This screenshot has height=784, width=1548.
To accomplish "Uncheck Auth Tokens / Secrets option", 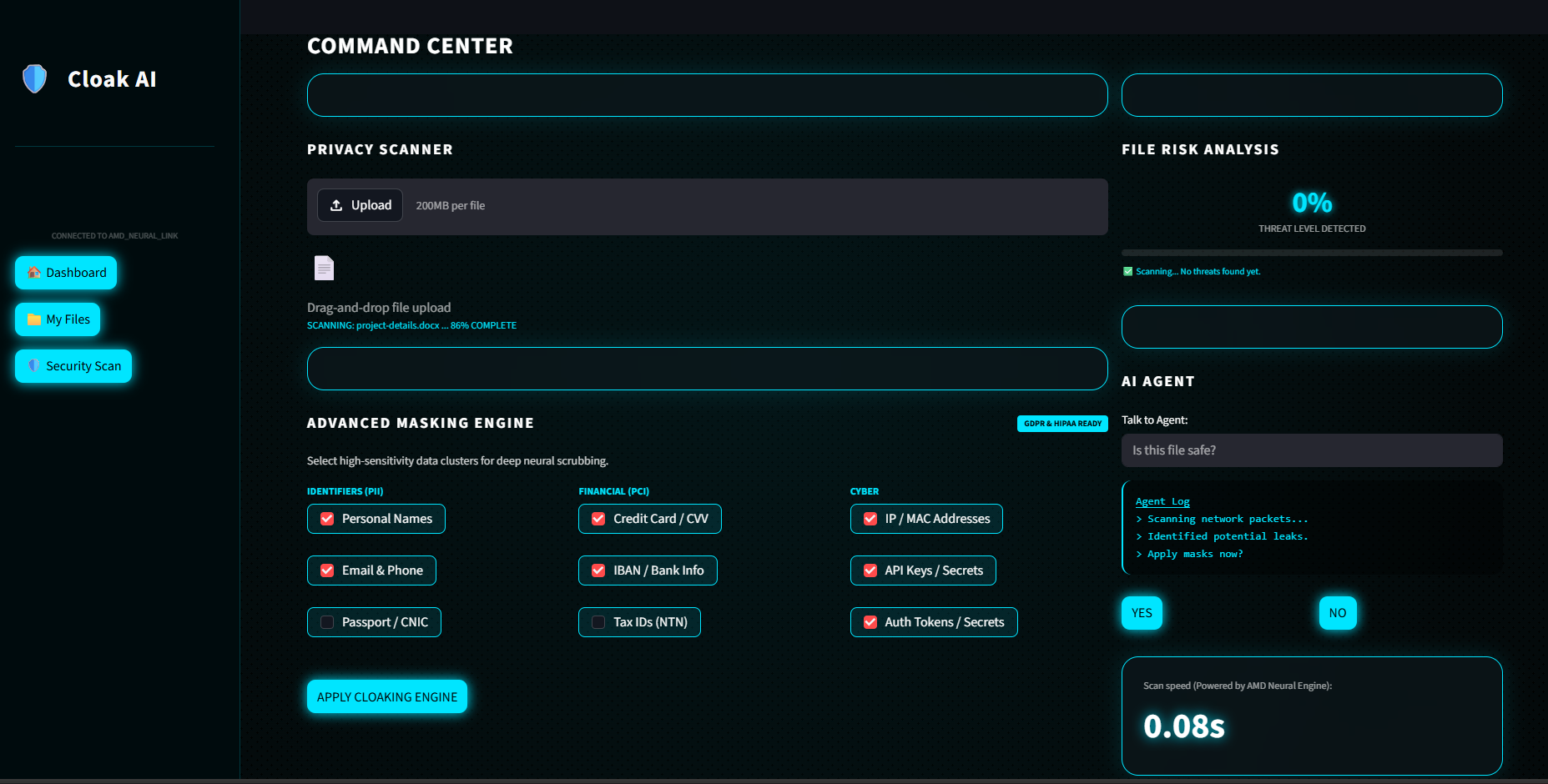I will tap(870, 622).
